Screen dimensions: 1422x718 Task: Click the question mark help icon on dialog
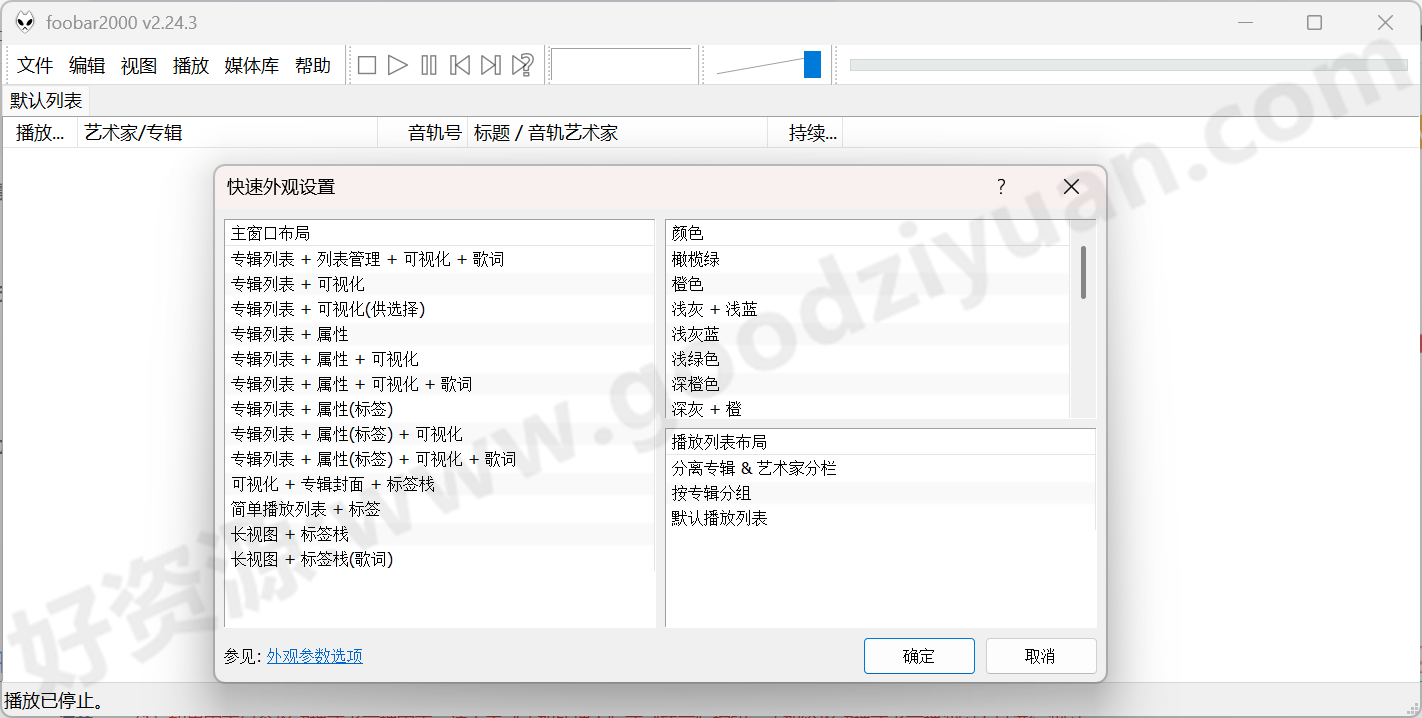(x=1000, y=187)
